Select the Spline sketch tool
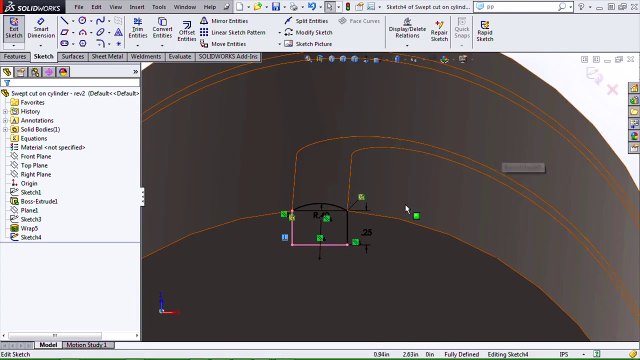This screenshot has height=360, width=640. coord(100,21)
